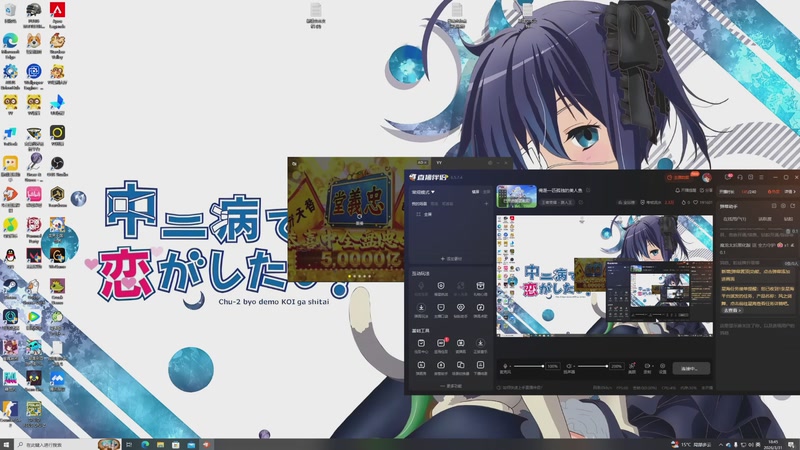Open File Explorer from the taskbar
Viewport: 800px width, 450px height.
pos(160,444)
